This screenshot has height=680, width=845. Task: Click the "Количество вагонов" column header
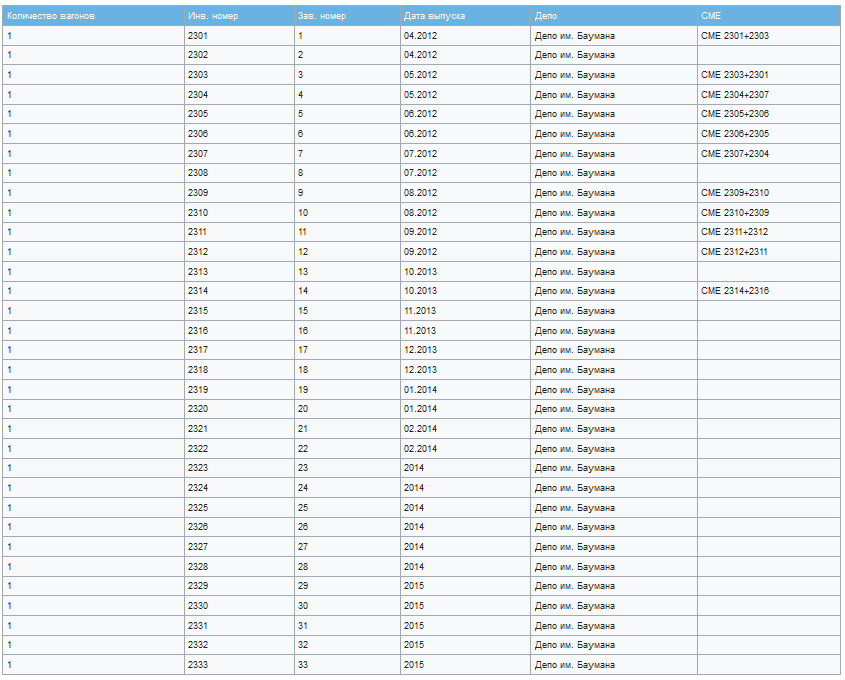[x=51, y=16]
